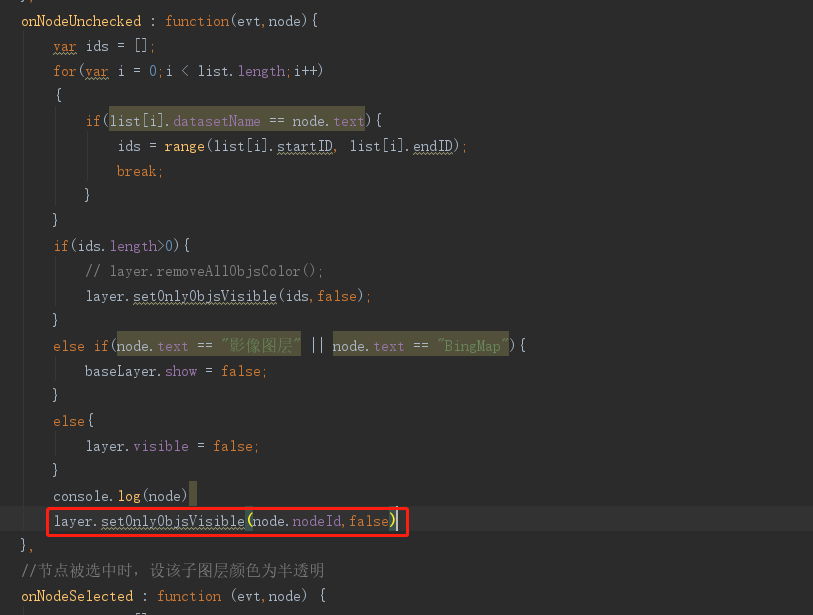Viewport: 813px width, 615px height.
Task: Click 'setOnlyObjsVisible' on the ids,false line
Action: [205, 297]
